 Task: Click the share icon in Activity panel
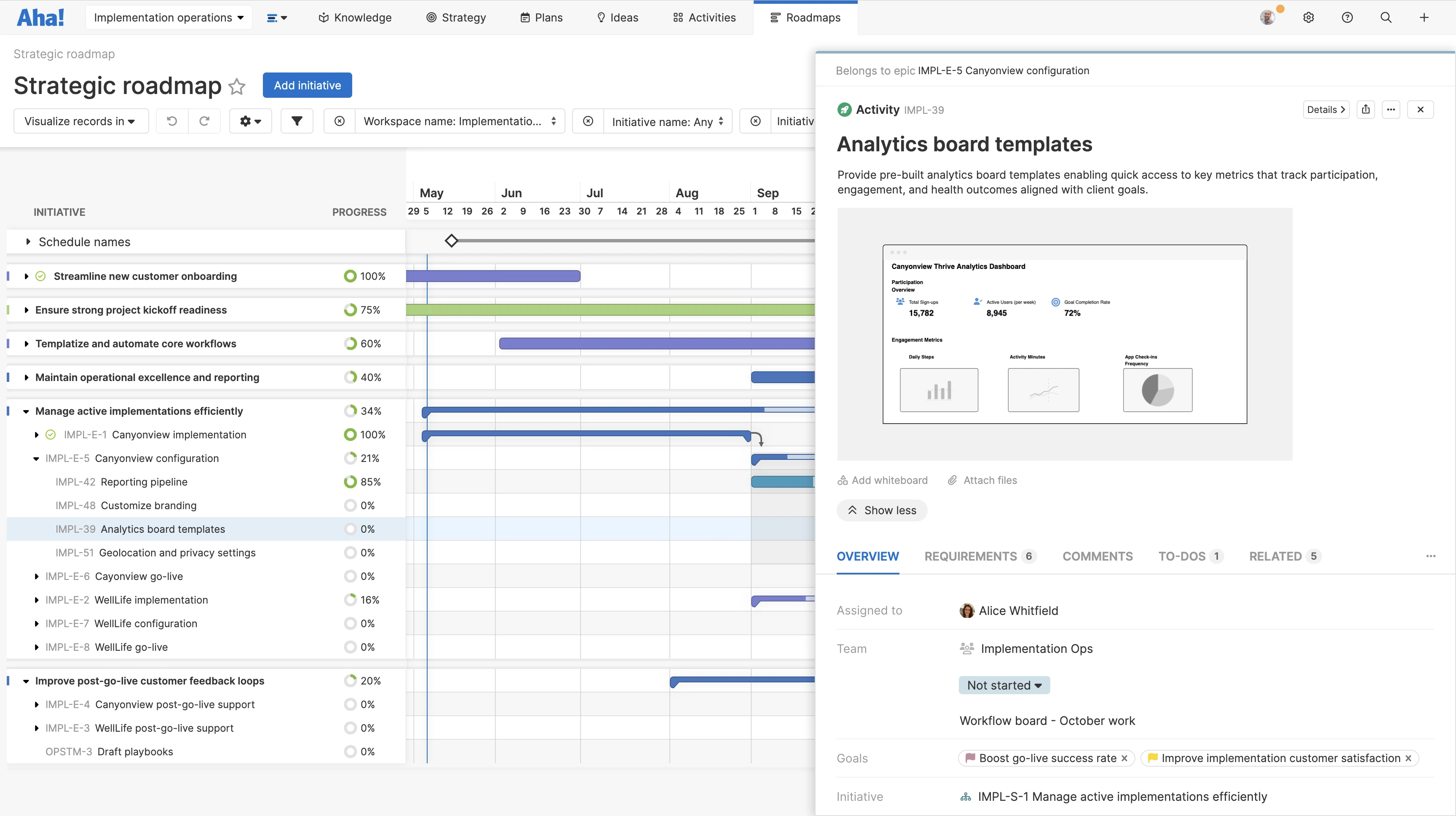point(1365,110)
